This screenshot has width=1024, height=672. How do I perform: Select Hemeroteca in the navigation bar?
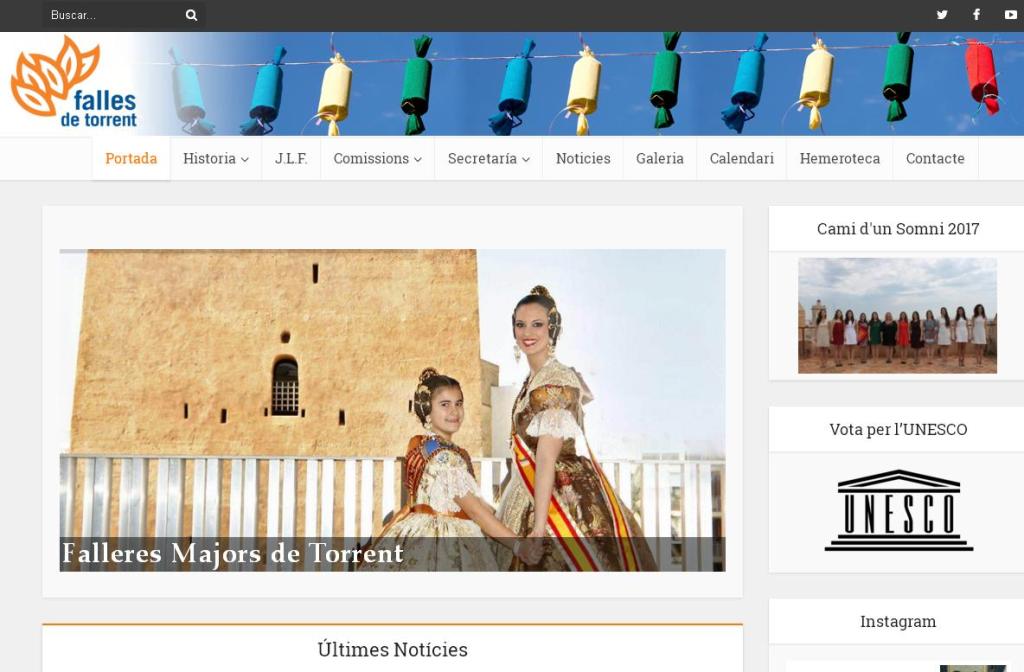[840, 158]
